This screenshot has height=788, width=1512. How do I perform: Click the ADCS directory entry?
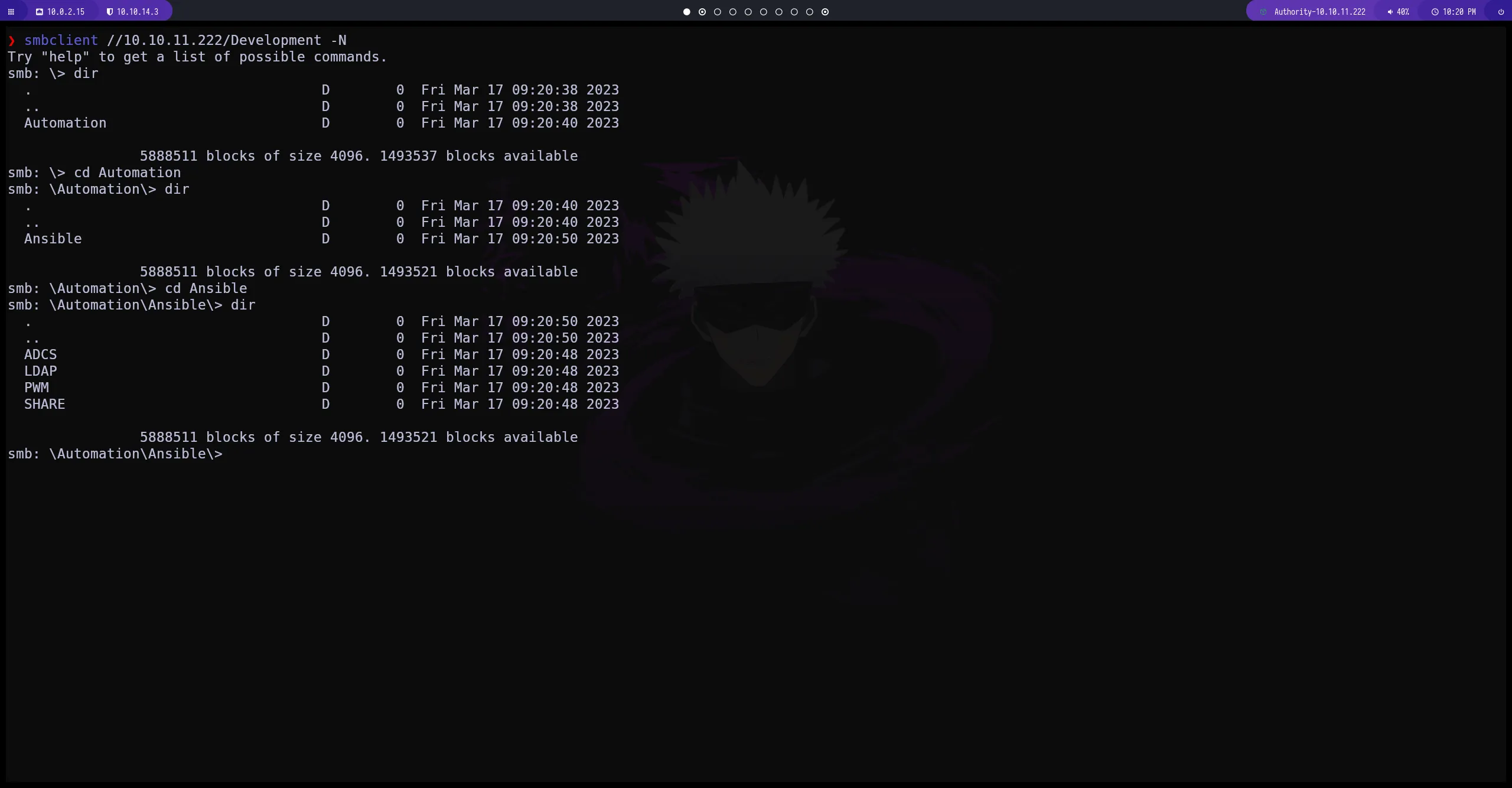point(41,354)
